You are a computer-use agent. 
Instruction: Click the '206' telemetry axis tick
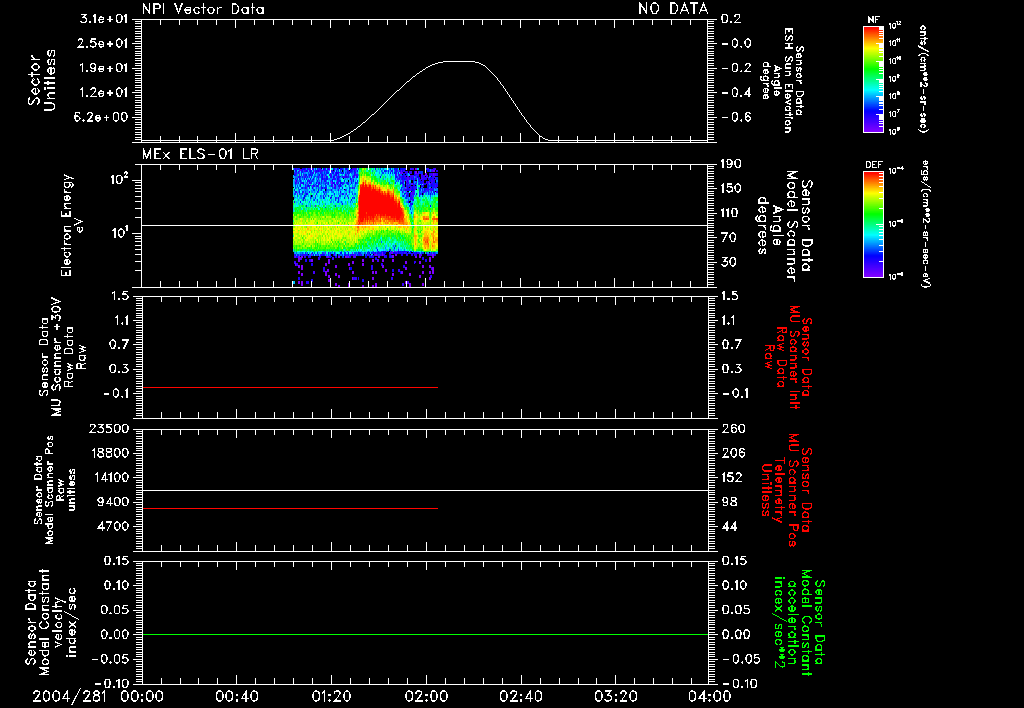tap(733, 453)
